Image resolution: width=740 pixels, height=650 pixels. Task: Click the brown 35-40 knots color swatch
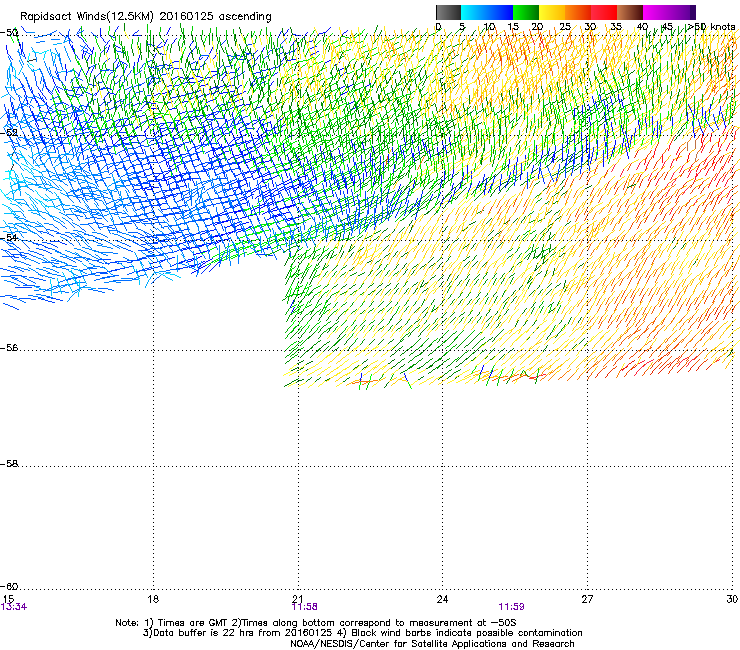(630, 12)
